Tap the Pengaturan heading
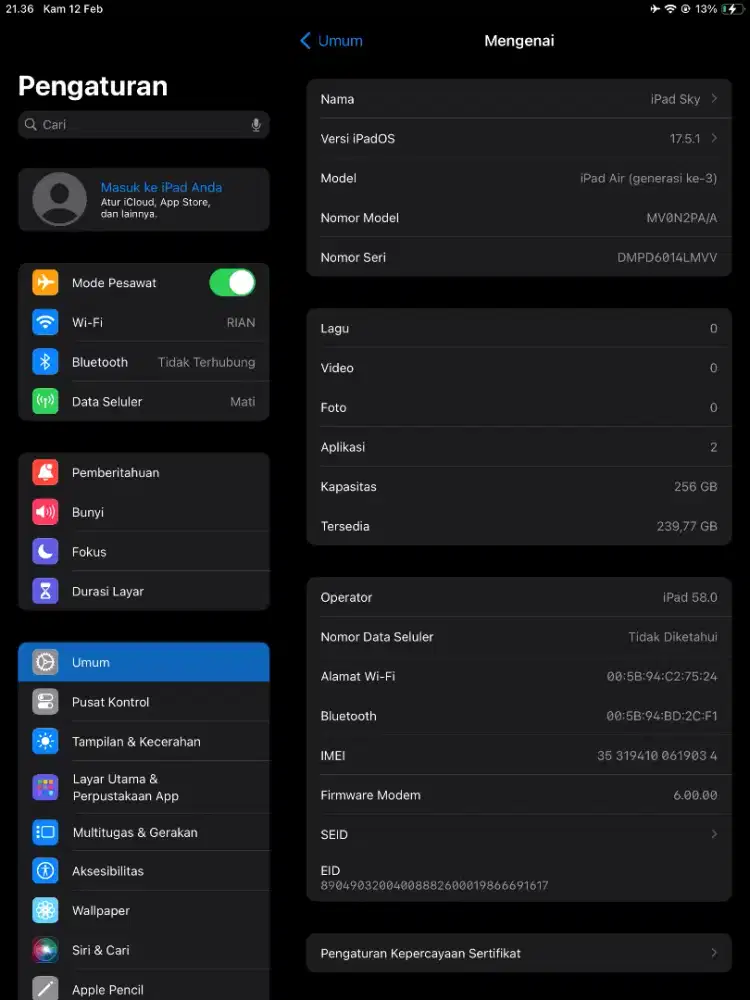The height and width of the screenshot is (1000, 750). click(x=93, y=86)
